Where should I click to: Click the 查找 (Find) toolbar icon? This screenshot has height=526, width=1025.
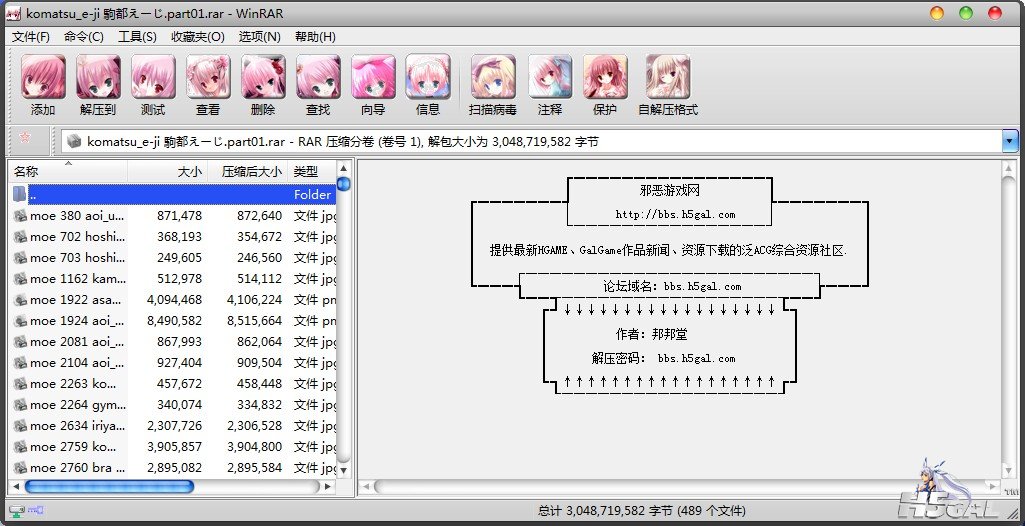(318, 77)
